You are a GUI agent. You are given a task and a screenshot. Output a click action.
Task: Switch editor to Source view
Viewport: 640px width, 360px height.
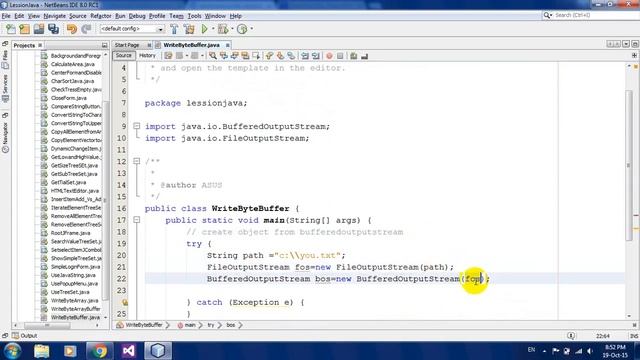point(124,56)
